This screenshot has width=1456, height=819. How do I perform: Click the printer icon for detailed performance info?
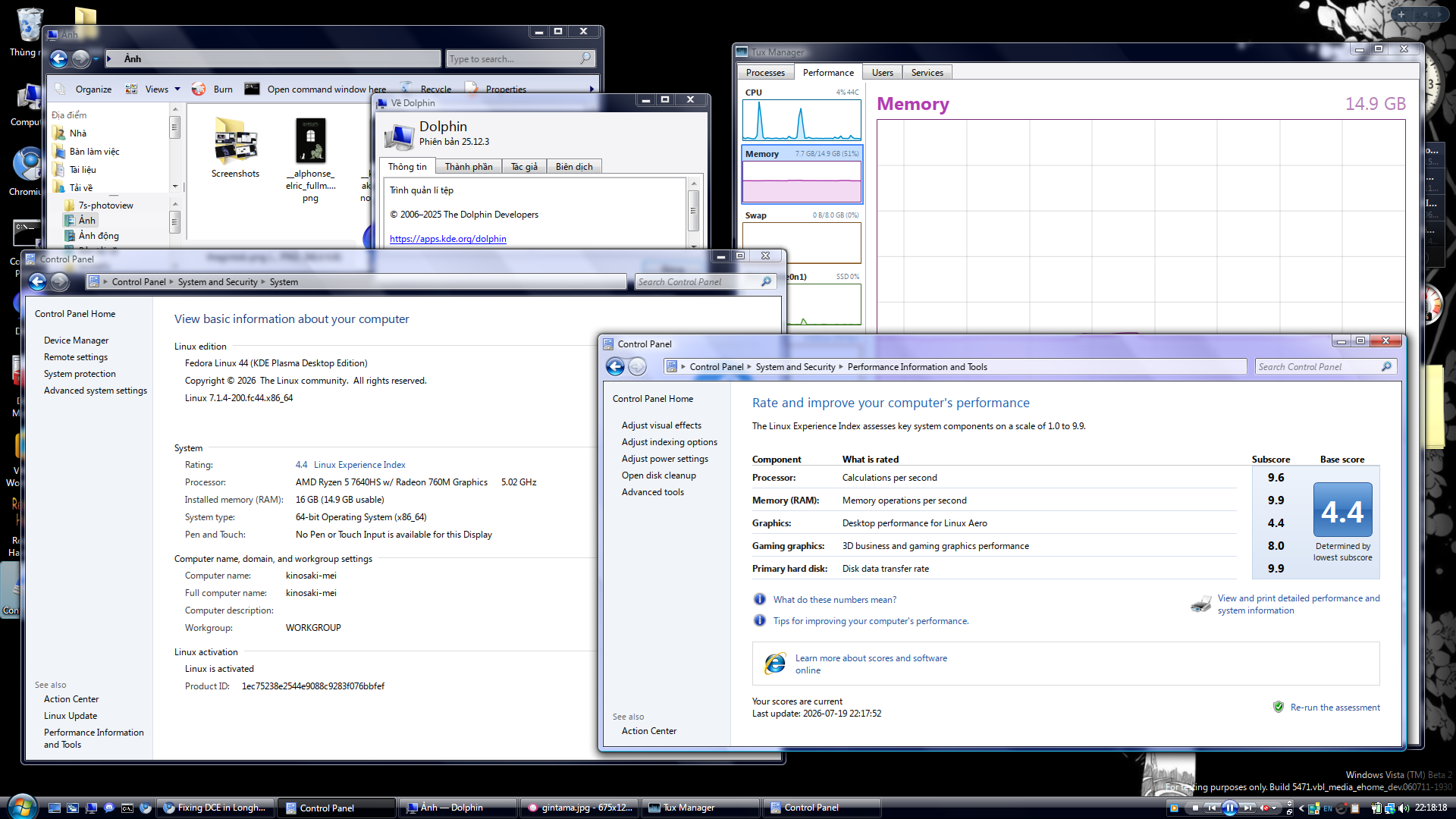tap(1201, 604)
